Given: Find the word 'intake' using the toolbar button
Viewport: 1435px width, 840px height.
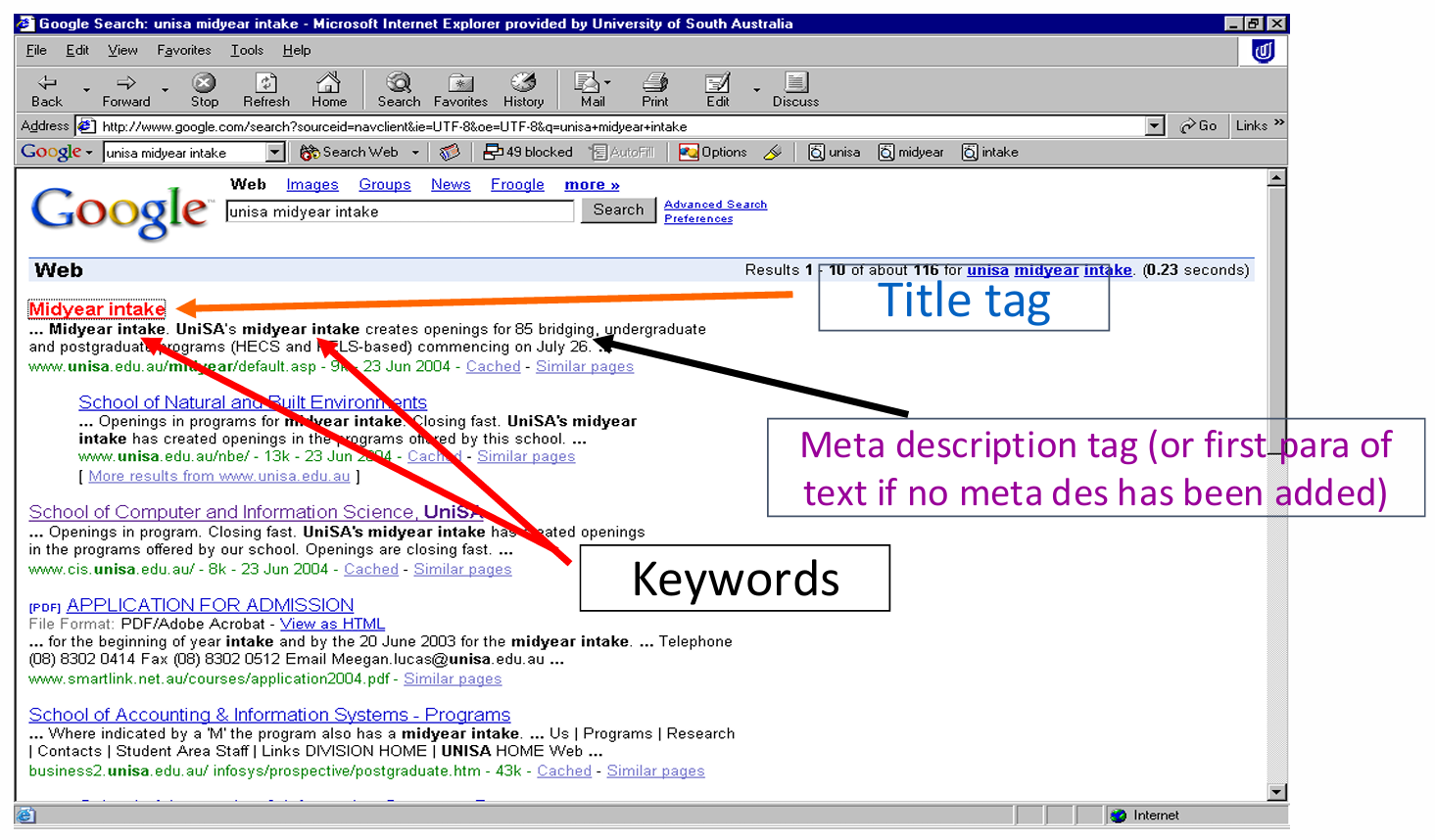Looking at the screenshot, I should coord(990,152).
